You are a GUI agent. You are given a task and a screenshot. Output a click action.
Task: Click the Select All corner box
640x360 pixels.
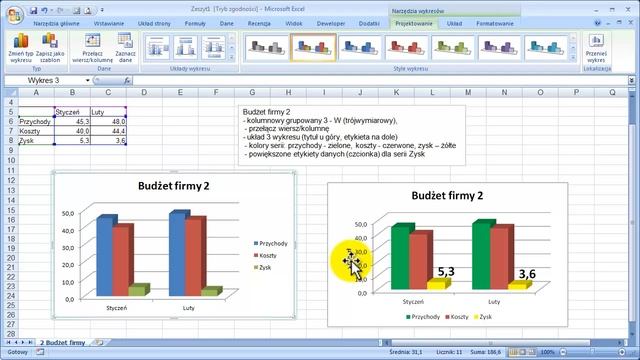pyautogui.click(x=11, y=93)
